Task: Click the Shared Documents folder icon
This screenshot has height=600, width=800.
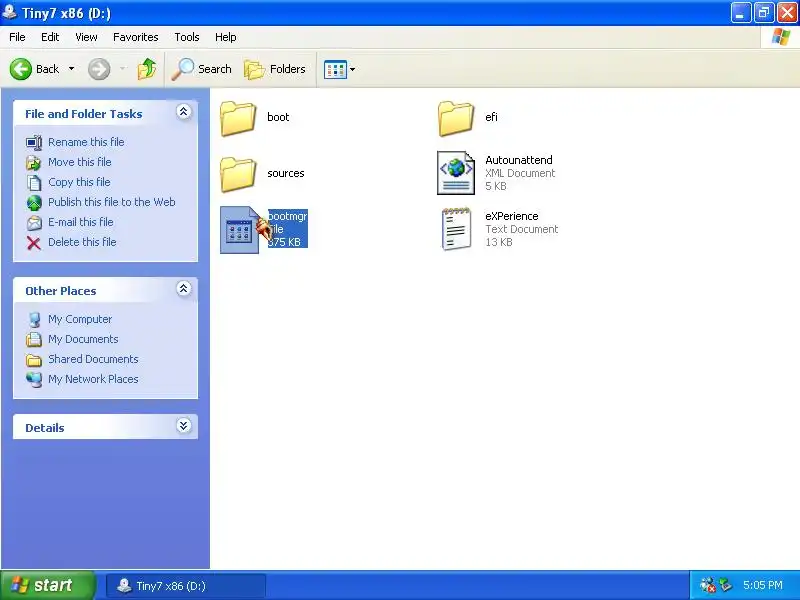Action: pyautogui.click(x=34, y=360)
